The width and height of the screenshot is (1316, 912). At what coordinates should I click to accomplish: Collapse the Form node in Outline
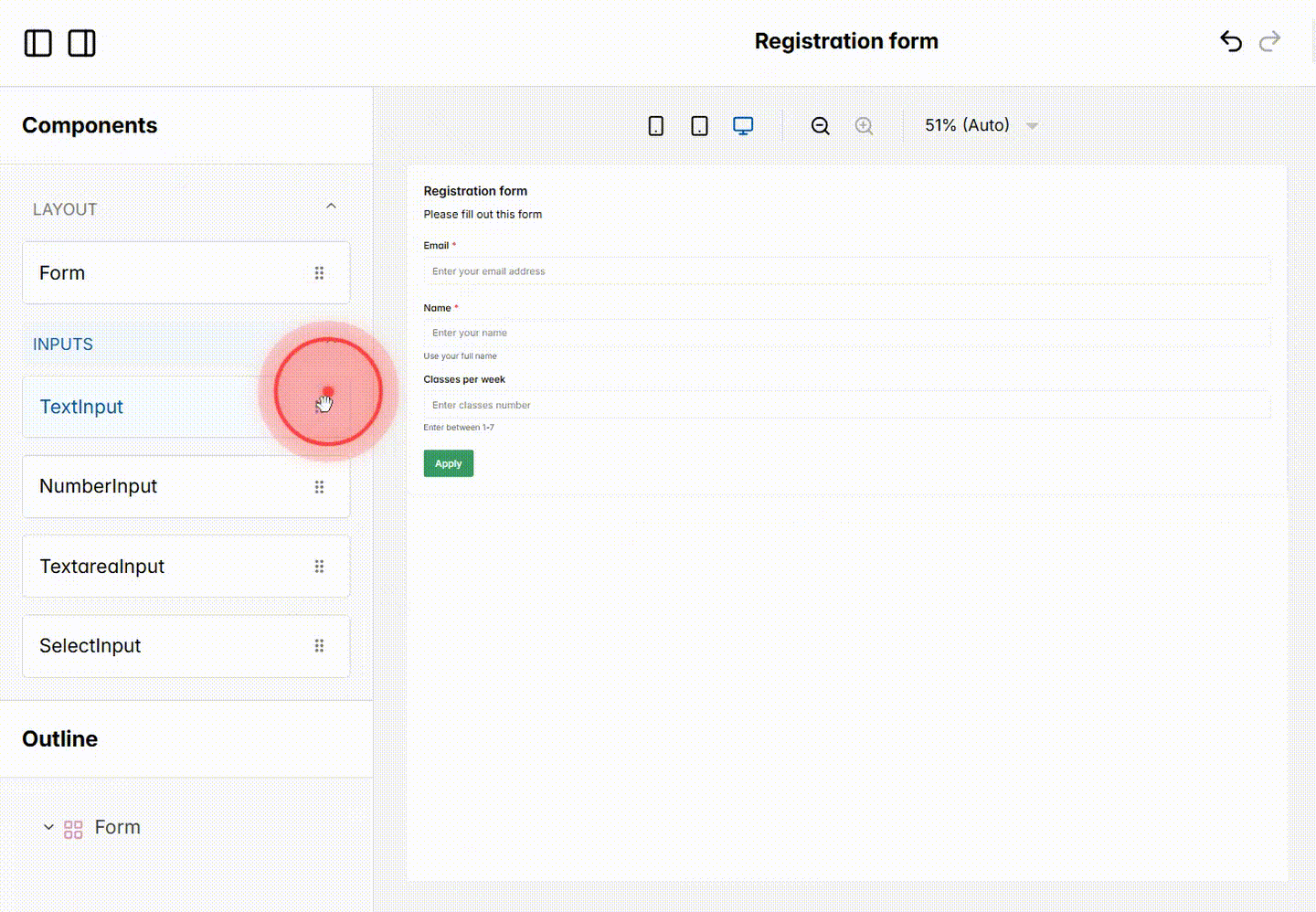tap(48, 827)
